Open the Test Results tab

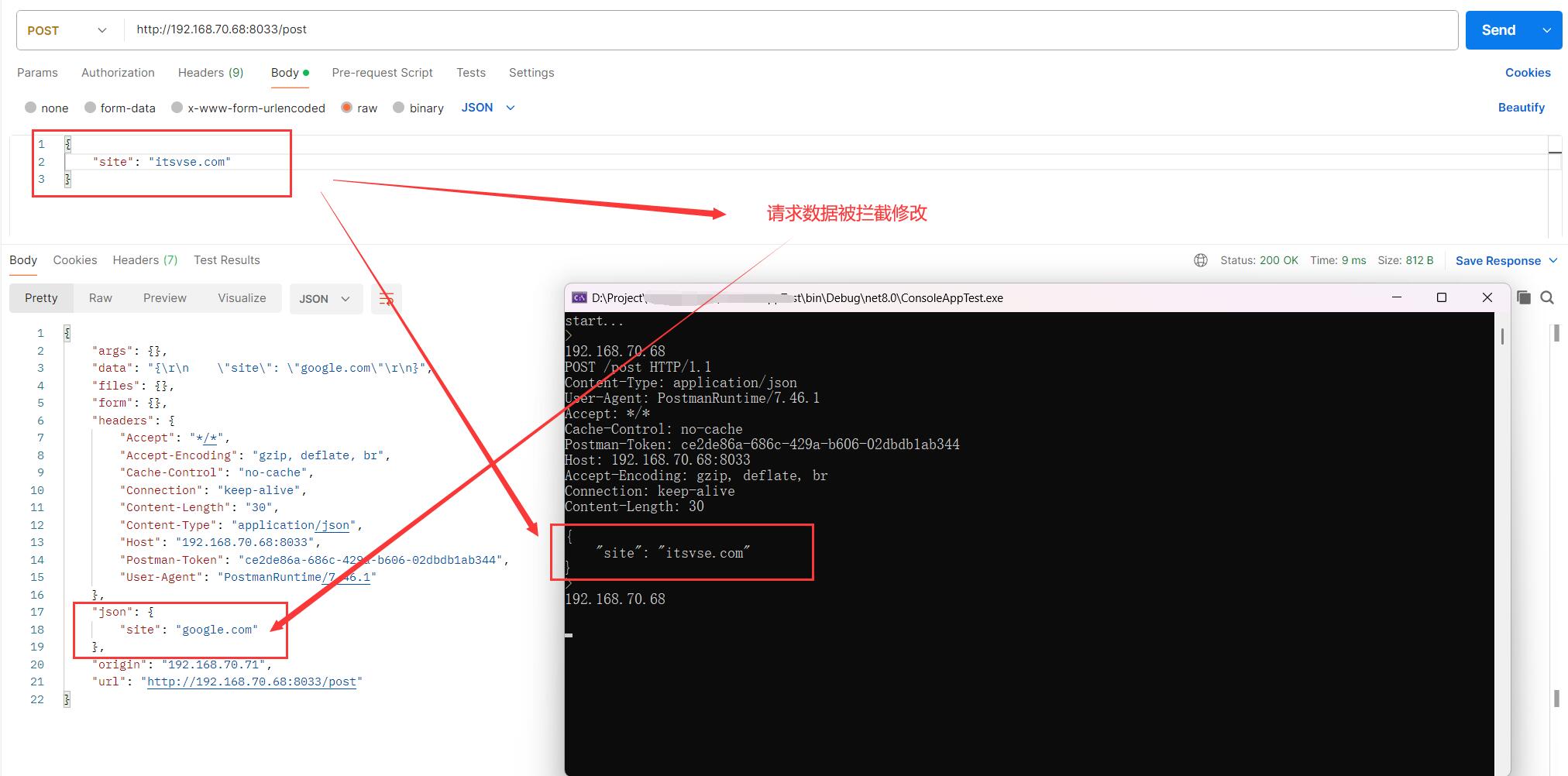(227, 260)
